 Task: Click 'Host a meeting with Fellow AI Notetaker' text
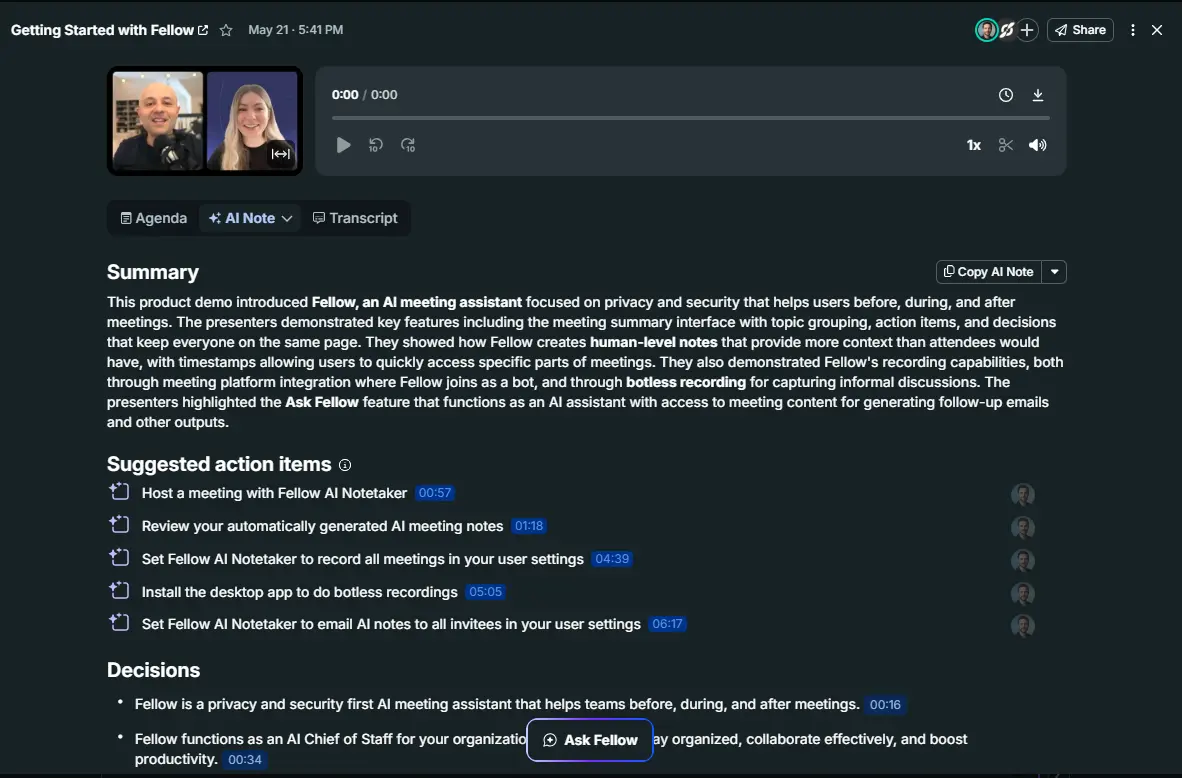coord(274,493)
